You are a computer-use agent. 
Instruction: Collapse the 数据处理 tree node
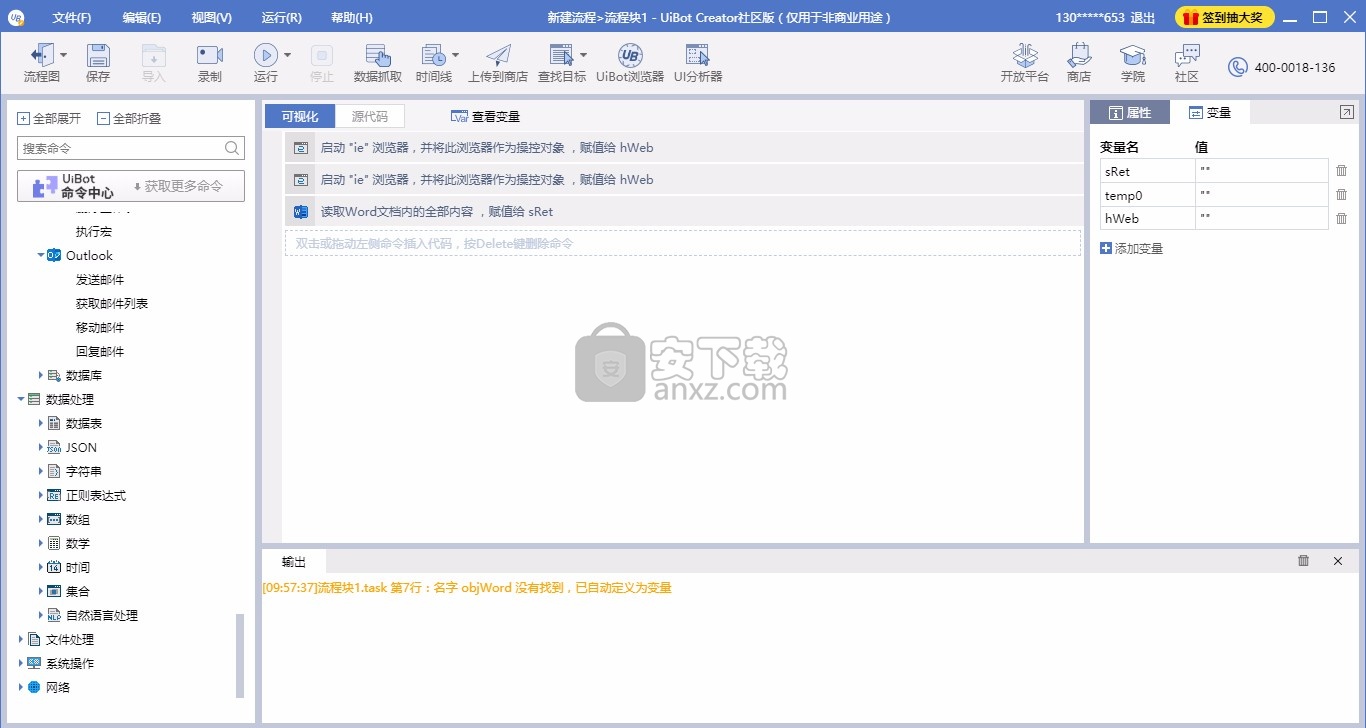[21, 399]
